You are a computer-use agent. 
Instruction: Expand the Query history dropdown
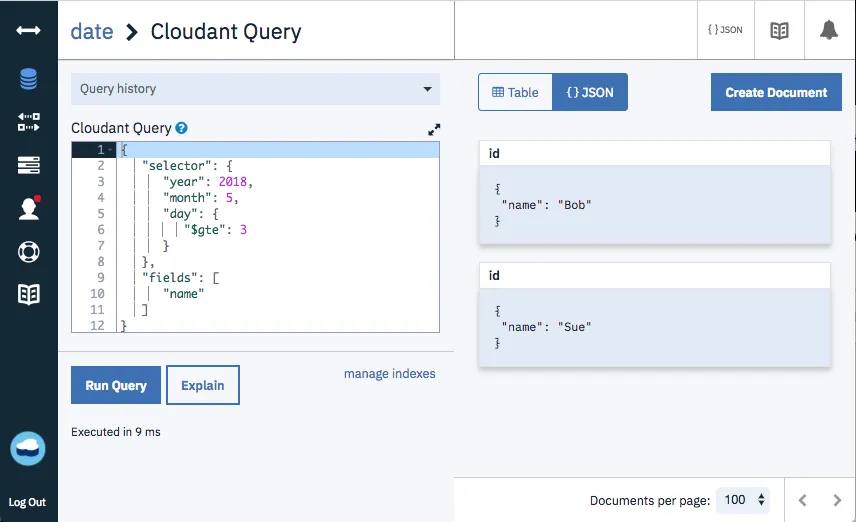[x=255, y=89]
